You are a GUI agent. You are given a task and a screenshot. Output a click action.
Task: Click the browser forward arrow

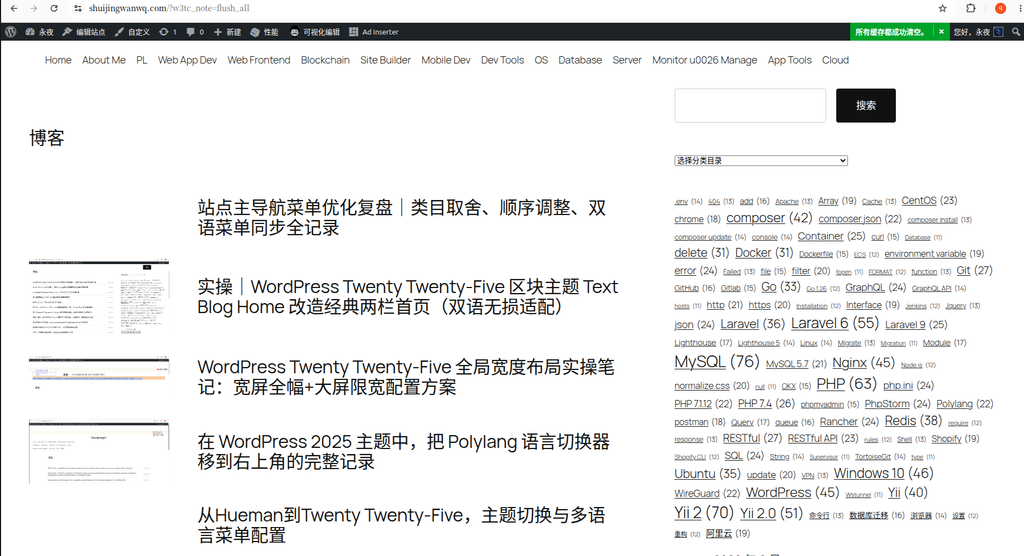coord(34,8)
